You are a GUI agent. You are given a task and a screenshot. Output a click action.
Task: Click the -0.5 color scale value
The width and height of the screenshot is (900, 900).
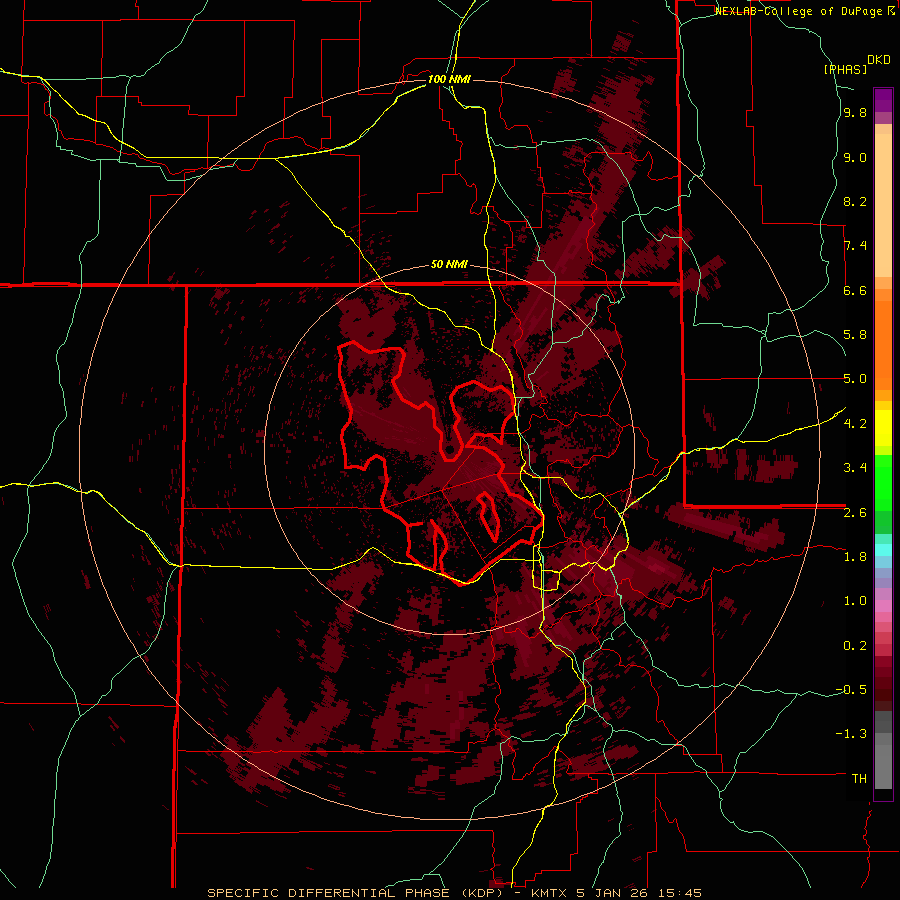coord(852,690)
